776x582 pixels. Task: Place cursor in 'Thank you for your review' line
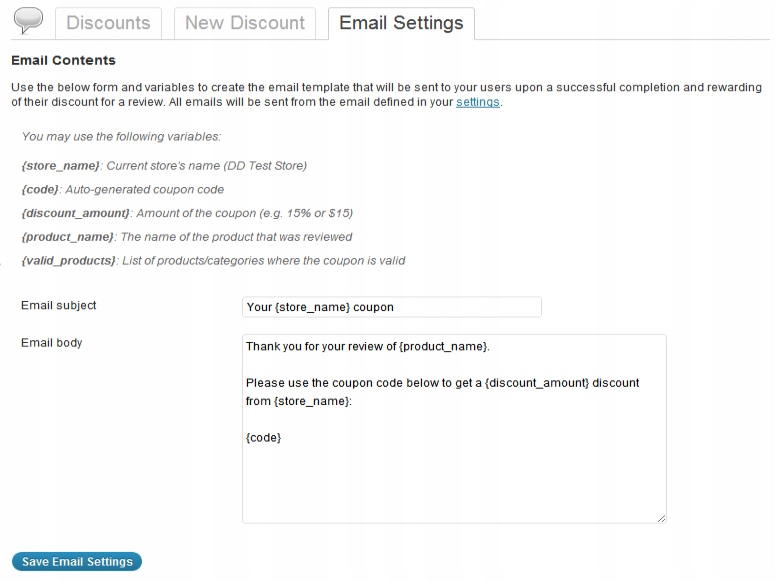coord(367,347)
